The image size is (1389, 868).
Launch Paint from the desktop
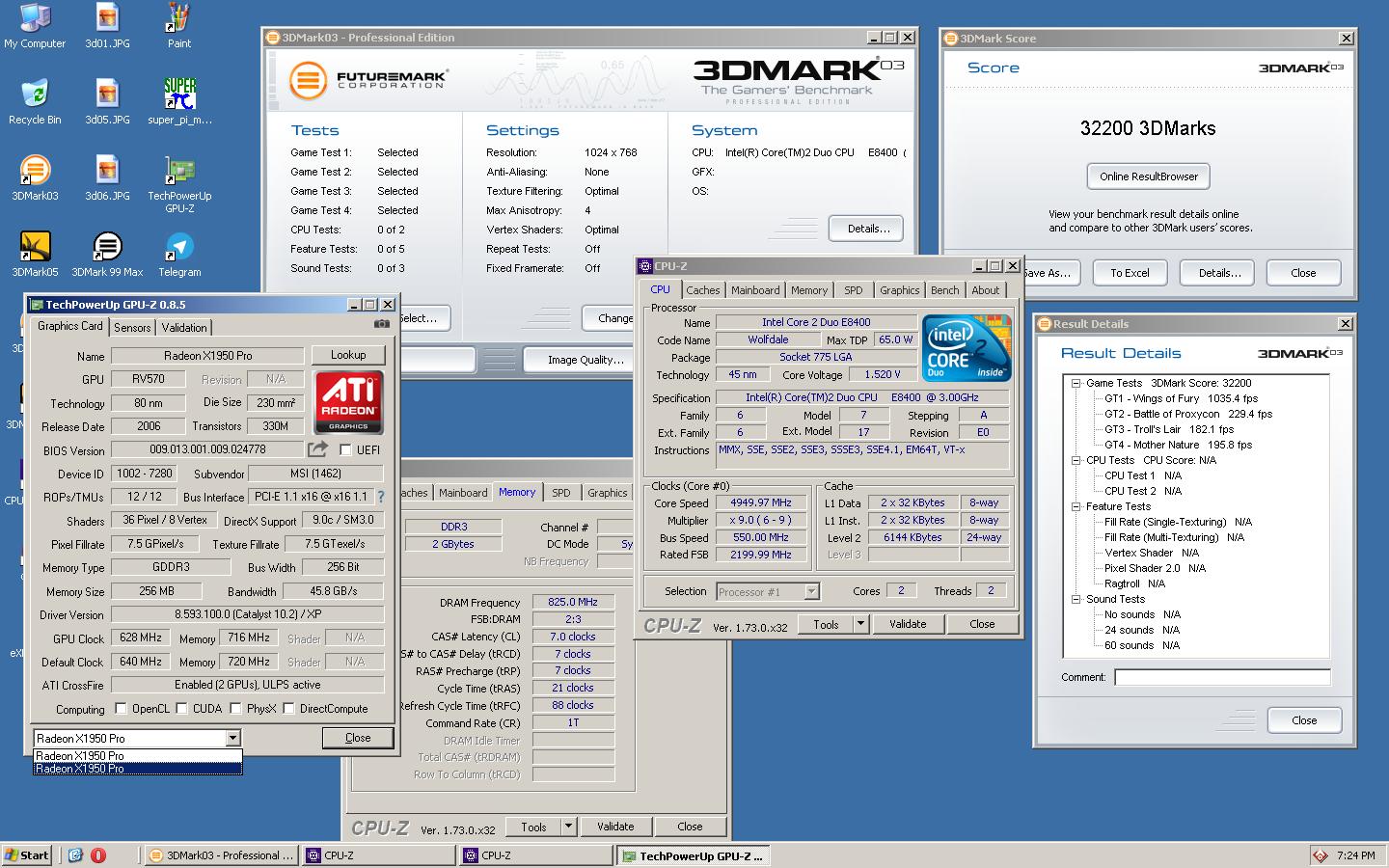[x=179, y=26]
